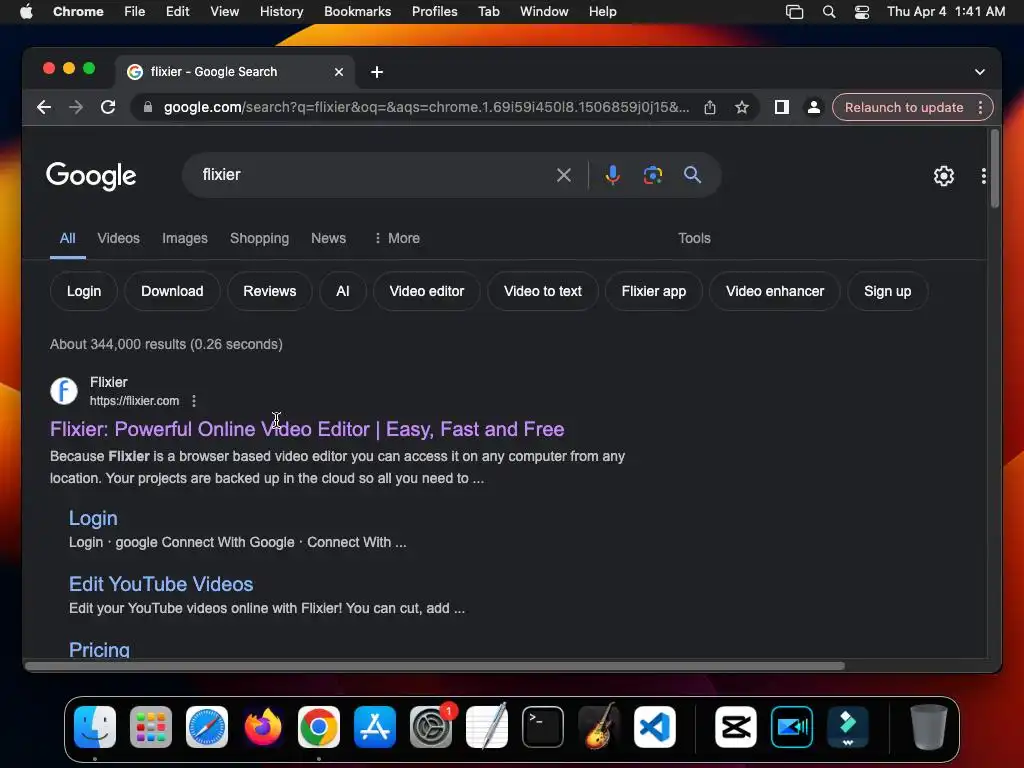Open Google quick settings gear
Screen dimensions: 1024x768
pos(944,176)
